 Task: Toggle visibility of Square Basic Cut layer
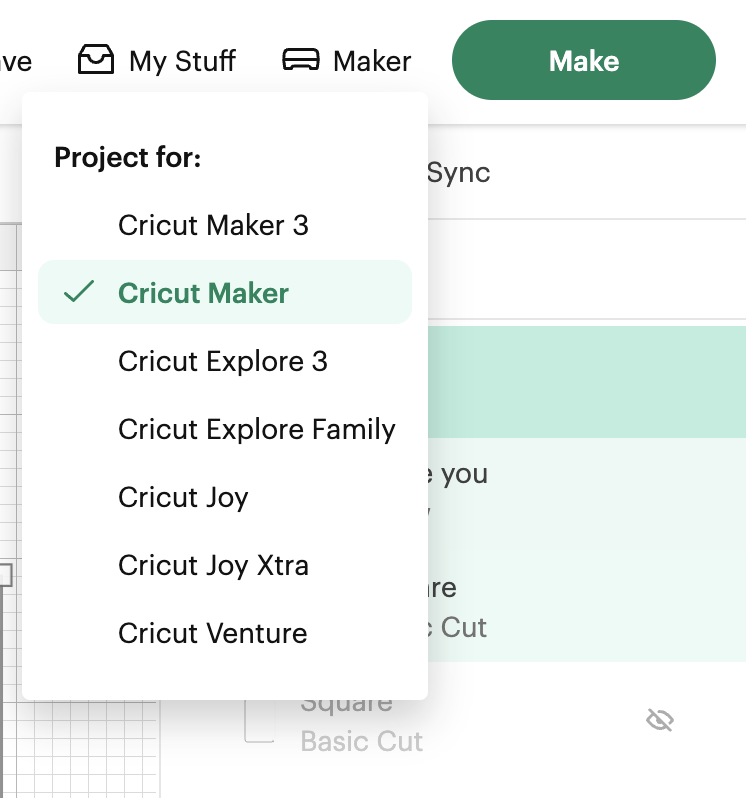coord(660,720)
